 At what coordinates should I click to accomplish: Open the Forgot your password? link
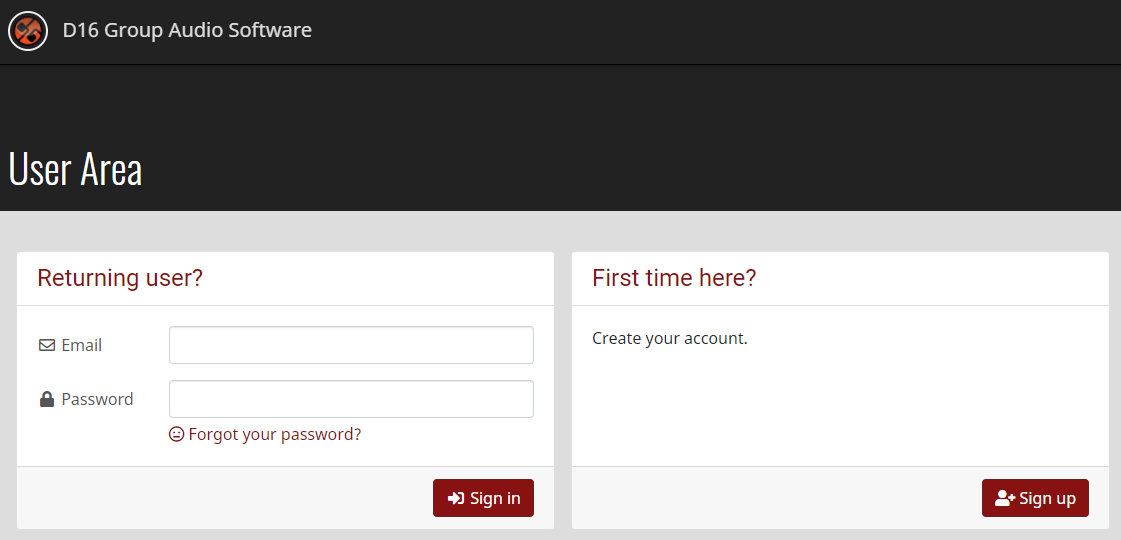[275, 434]
